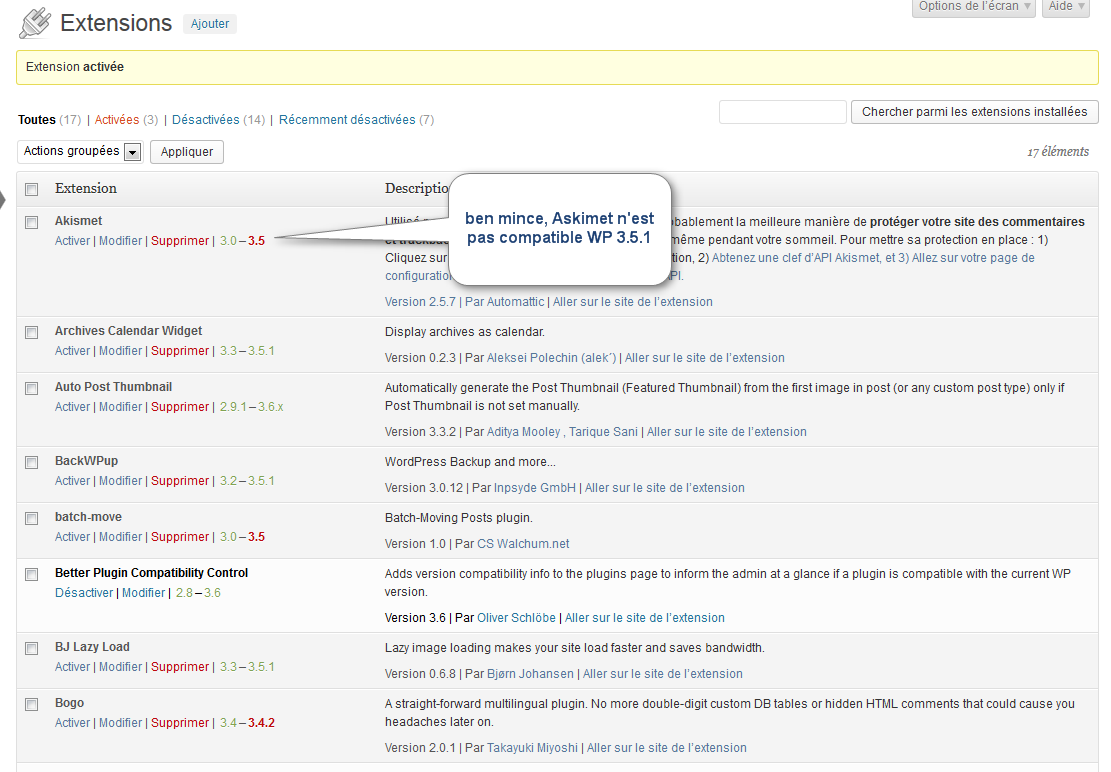Click Version 3.0.12 text for BackWPup
The width and height of the screenshot is (1111, 772).
[x=424, y=488]
